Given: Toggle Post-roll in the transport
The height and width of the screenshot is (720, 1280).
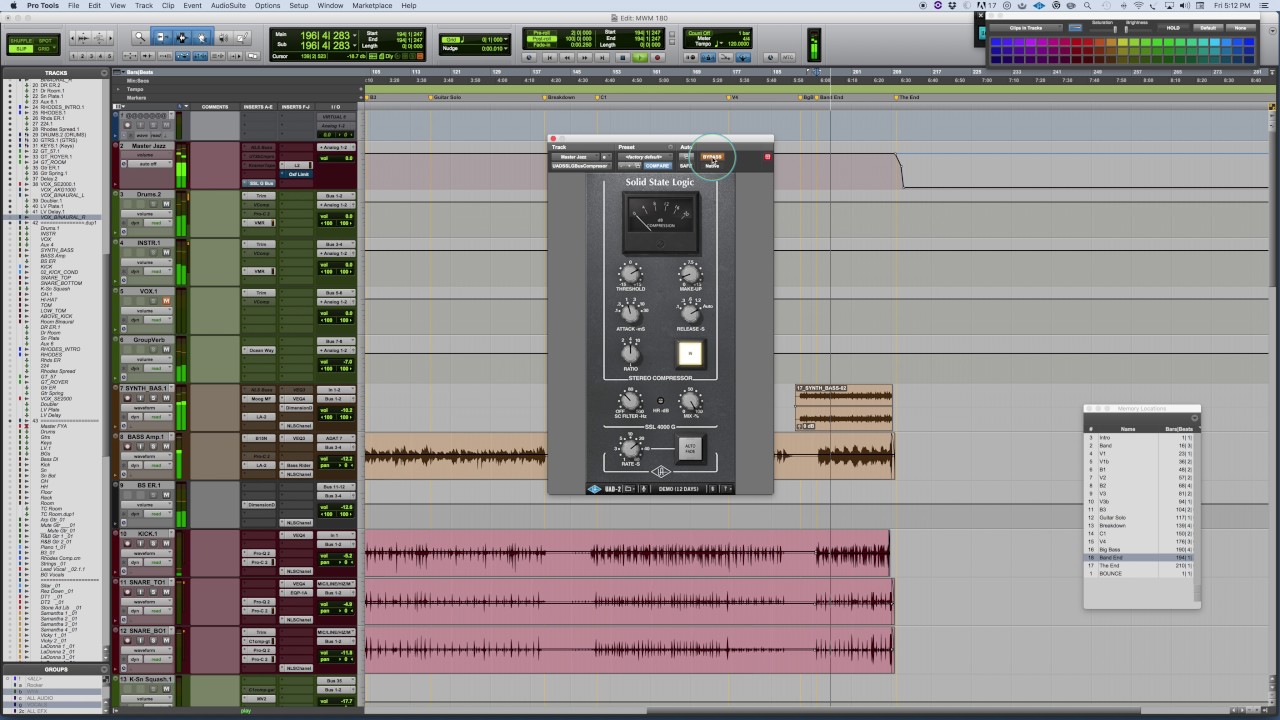Looking at the screenshot, I should point(541,39).
